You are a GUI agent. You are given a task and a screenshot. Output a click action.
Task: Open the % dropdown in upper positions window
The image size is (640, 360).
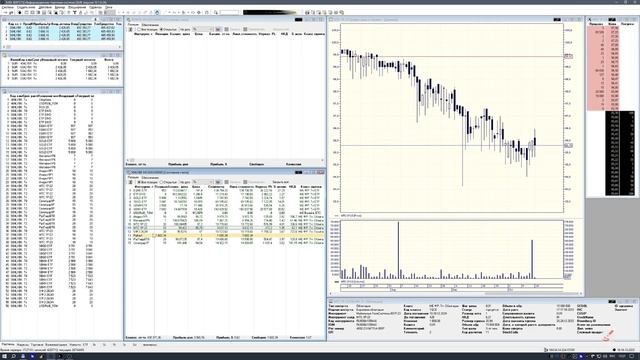tap(202, 29)
